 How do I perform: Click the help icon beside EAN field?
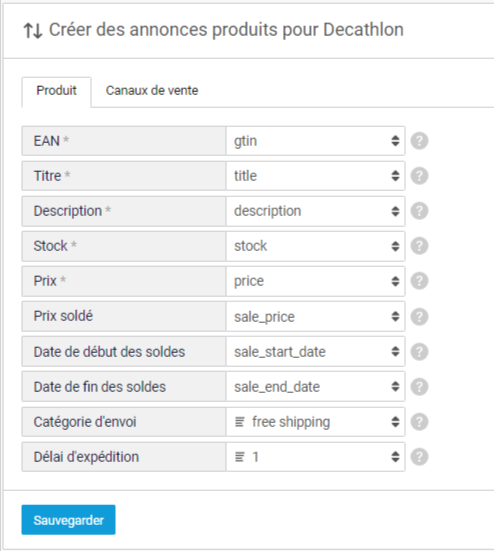click(x=420, y=141)
